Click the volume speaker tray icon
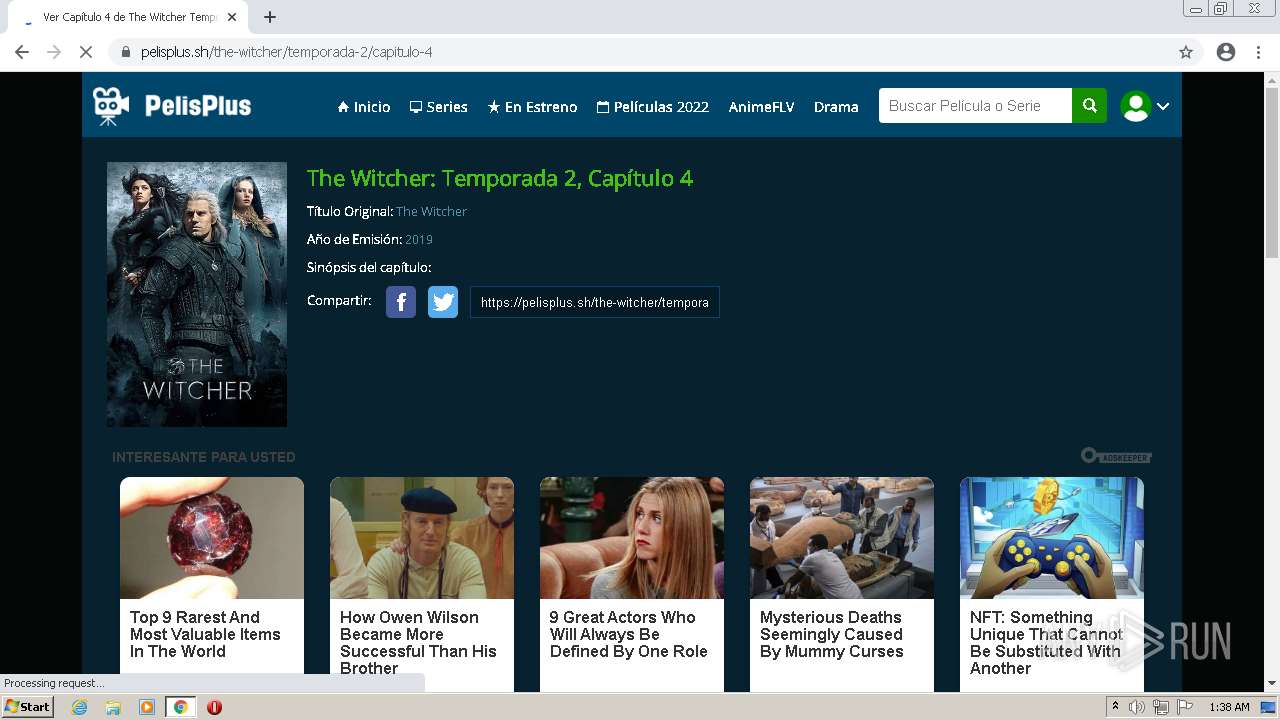Image resolution: width=1280 pixels, height=720 pixels. click(x=1137, y=707)
